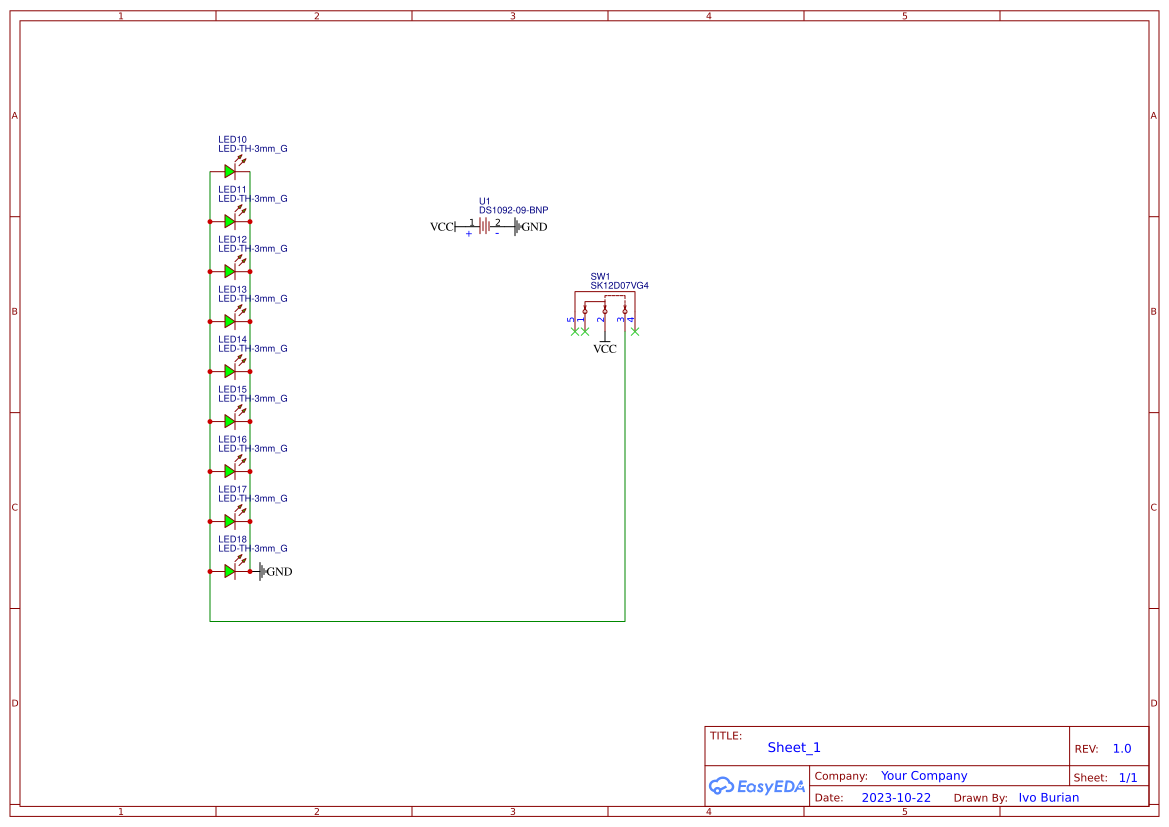This screenshot has height=827, width=1169.
Task: Click the U1 reference designator label
Action: pyautogui.click(x=486, y=201)
